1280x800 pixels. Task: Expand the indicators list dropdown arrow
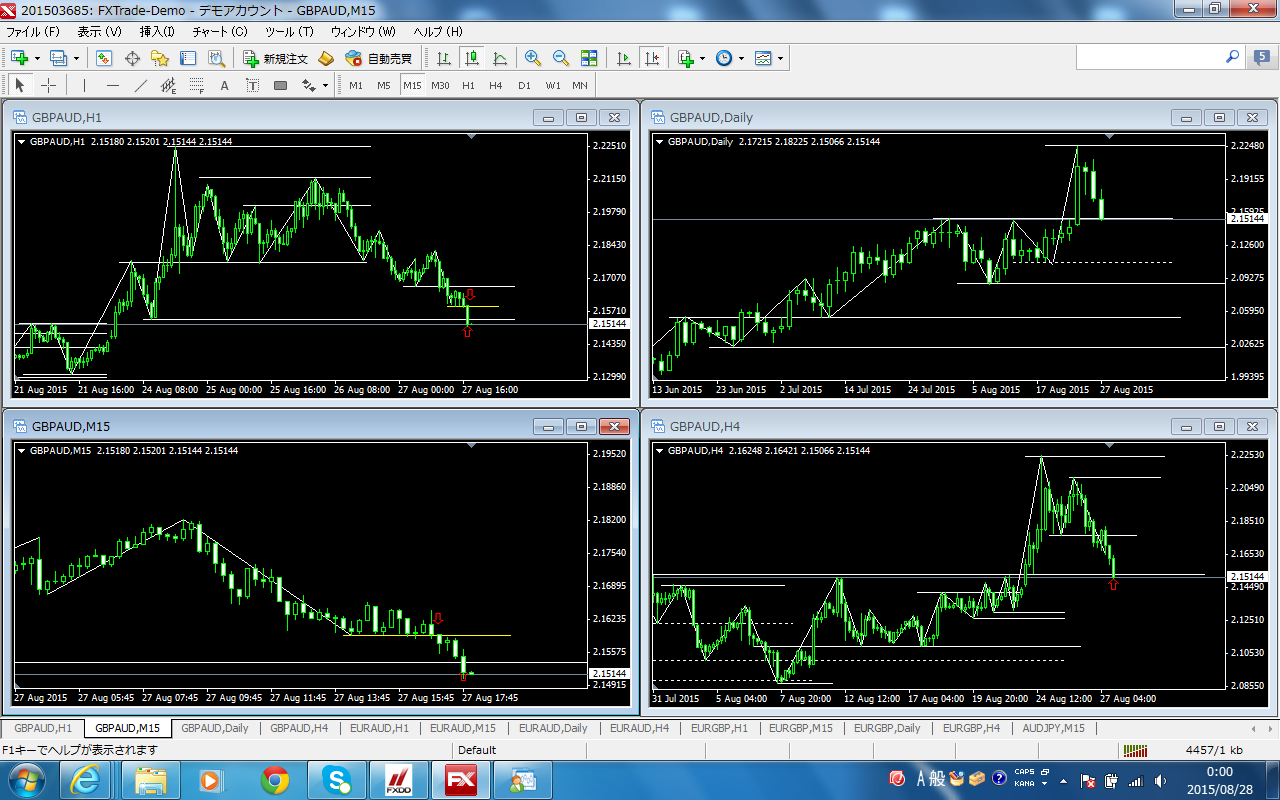click(x=702, y=59)
